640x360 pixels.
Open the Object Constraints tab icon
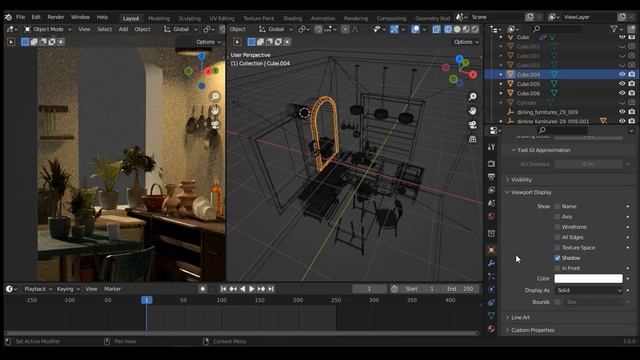click(491, 302)
